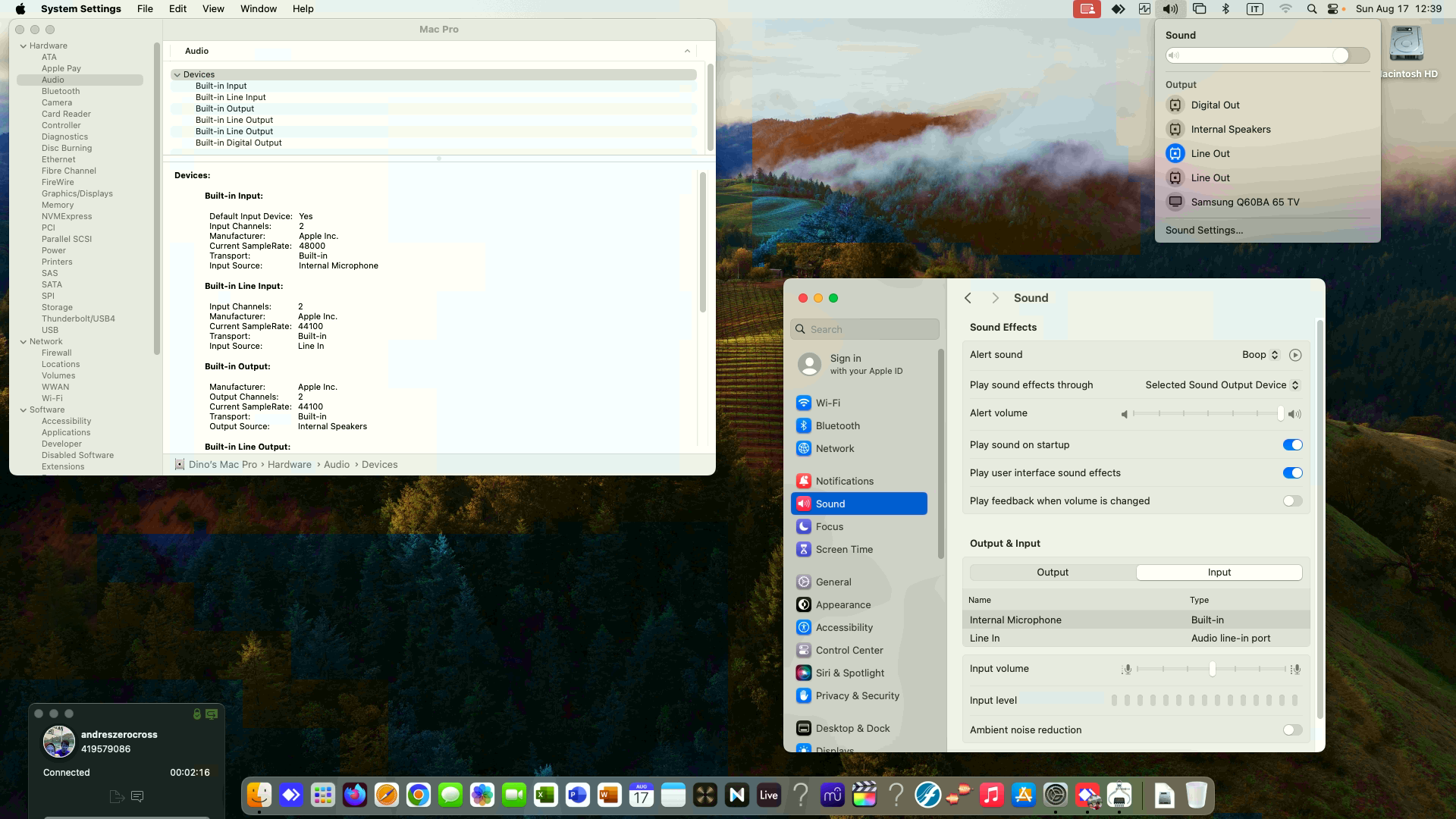Viewport: 1456px width, 819px height.
Task: Open Sound Settings… link
Action: (x=1204, y=231)
